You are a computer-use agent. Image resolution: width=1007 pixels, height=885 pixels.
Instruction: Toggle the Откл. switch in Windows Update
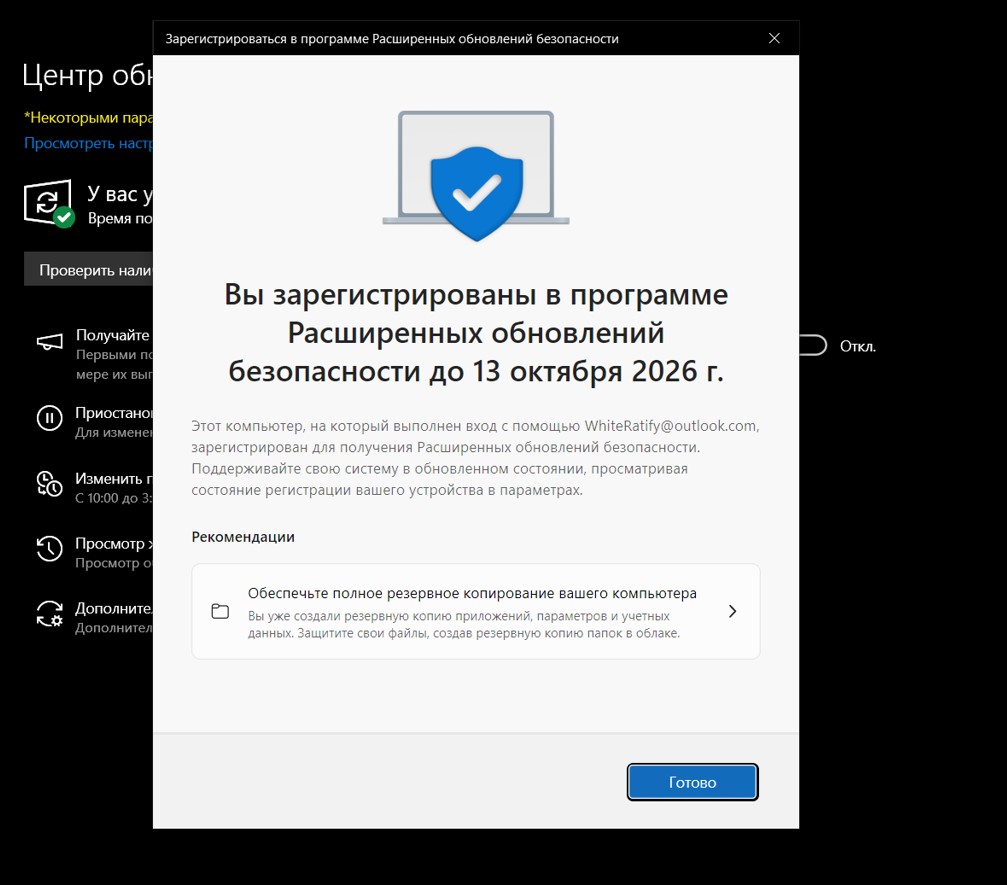pyautogui.click(x=812, y=346)
